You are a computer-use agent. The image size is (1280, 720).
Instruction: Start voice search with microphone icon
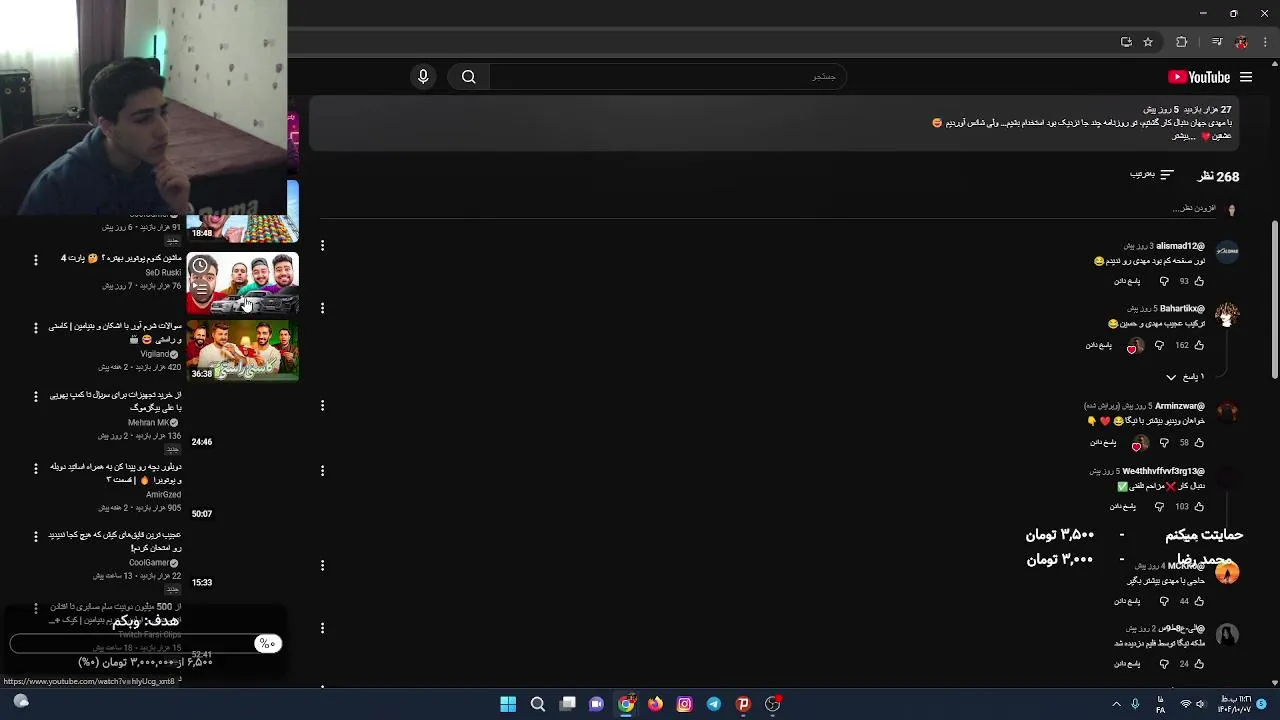pyautogui.click(x=423, y=77)
